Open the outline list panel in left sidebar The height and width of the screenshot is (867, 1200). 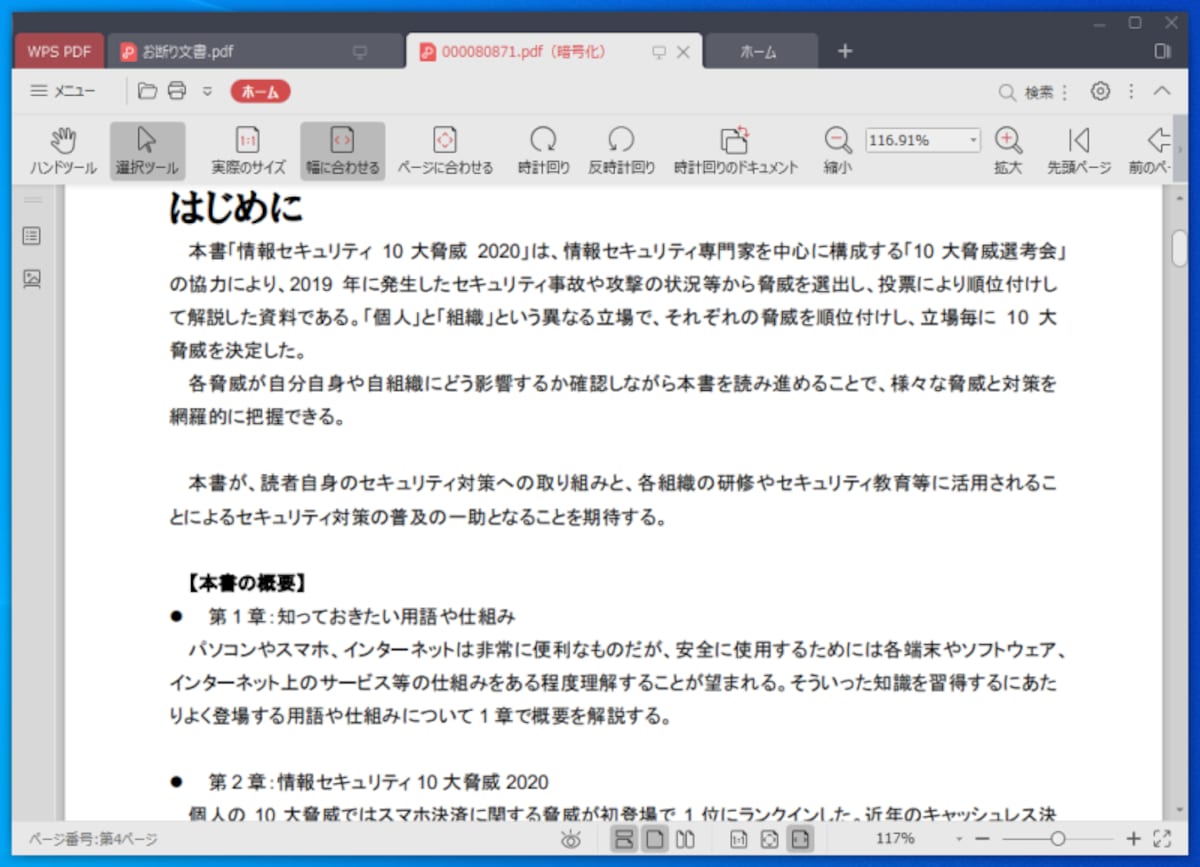(x=33, y=236)
